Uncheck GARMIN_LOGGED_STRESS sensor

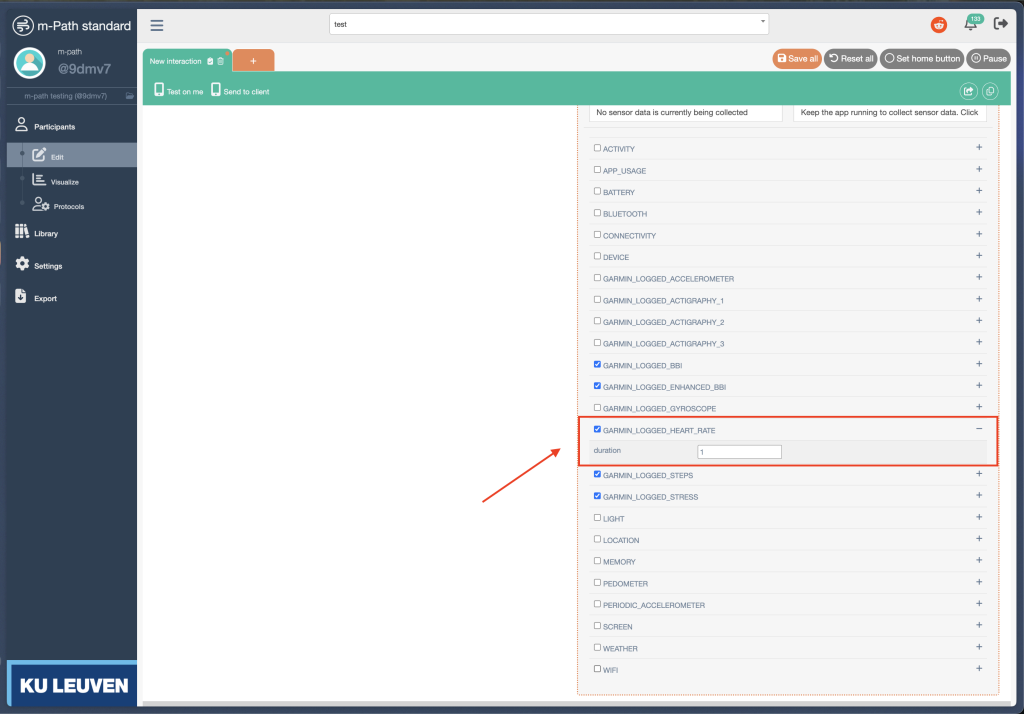point(598,496)
